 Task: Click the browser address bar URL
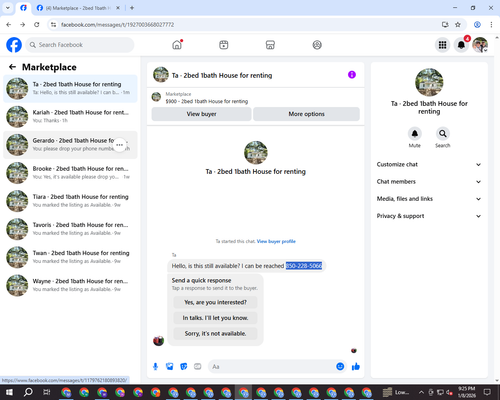pyautogui.click(x=117, y=24)
